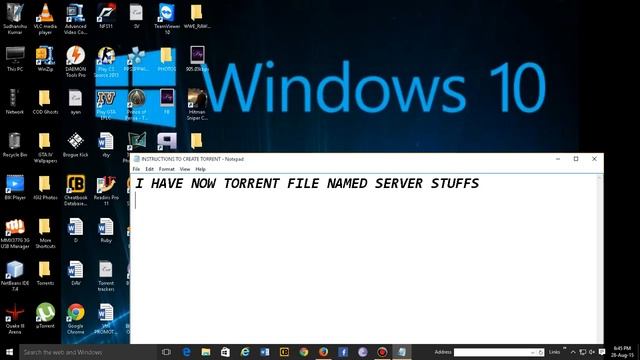Screen dimensions: 640x360
Task: Select the COD Ghosts folder
Action: click(x=45, y=102)
